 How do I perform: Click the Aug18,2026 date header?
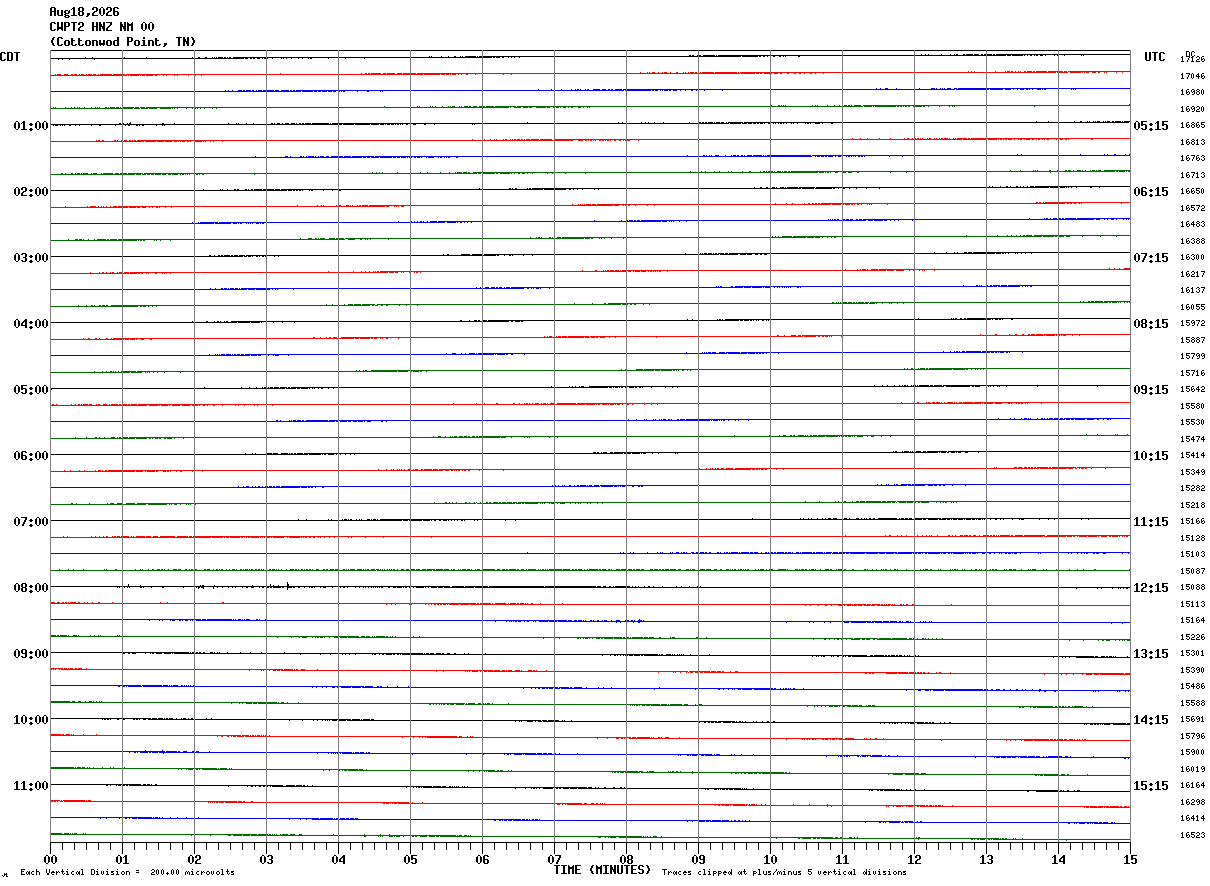84,12
